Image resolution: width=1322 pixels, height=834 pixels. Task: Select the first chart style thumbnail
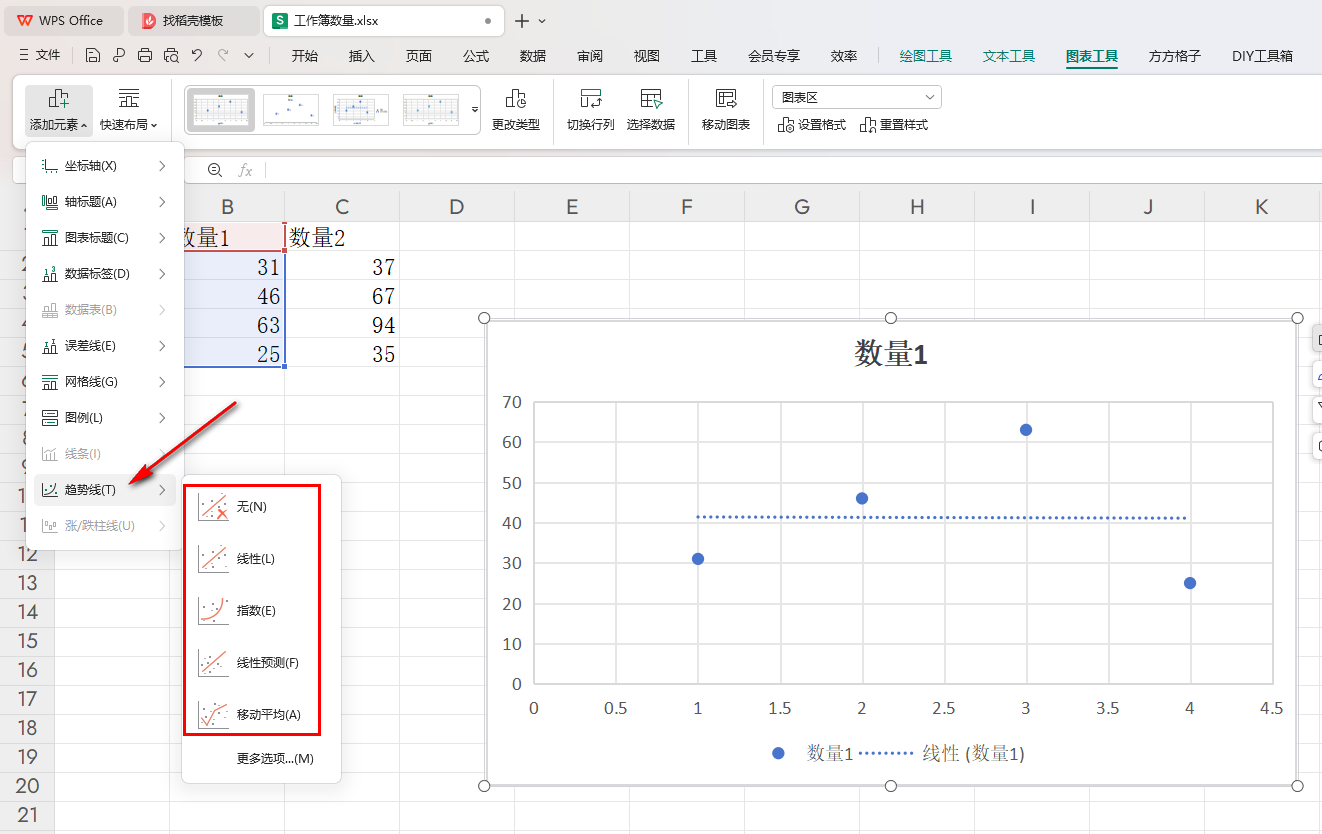(220, 110)
